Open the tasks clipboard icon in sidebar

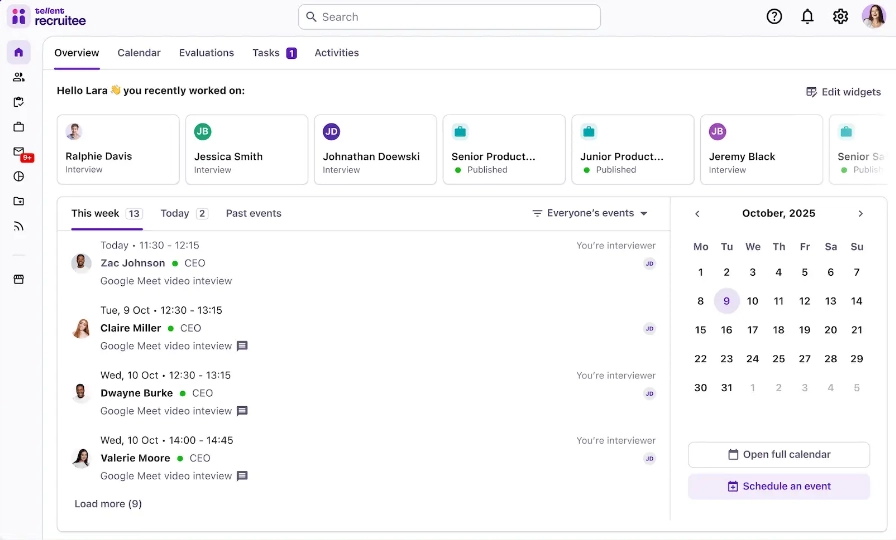[x=19, y=102]
